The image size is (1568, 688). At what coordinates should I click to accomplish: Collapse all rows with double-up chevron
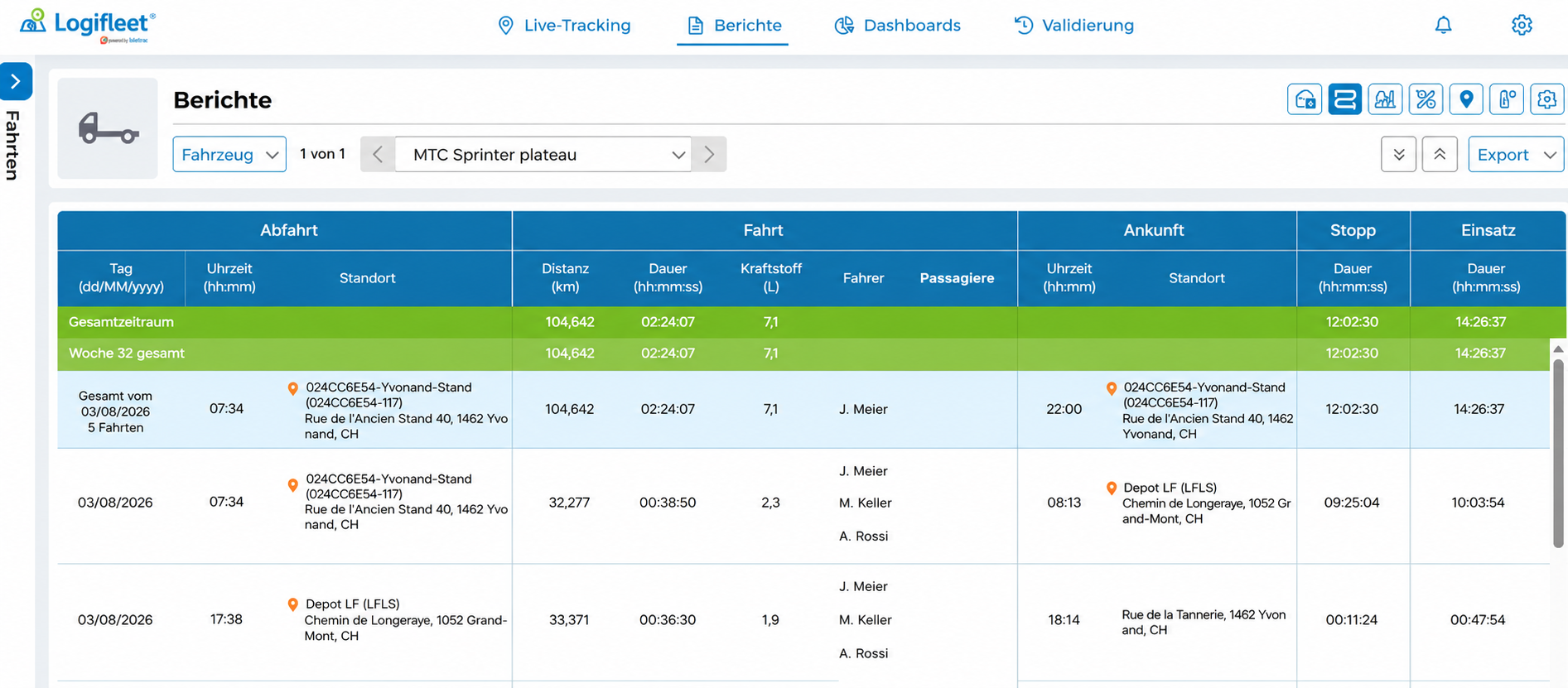(1440, 154)
